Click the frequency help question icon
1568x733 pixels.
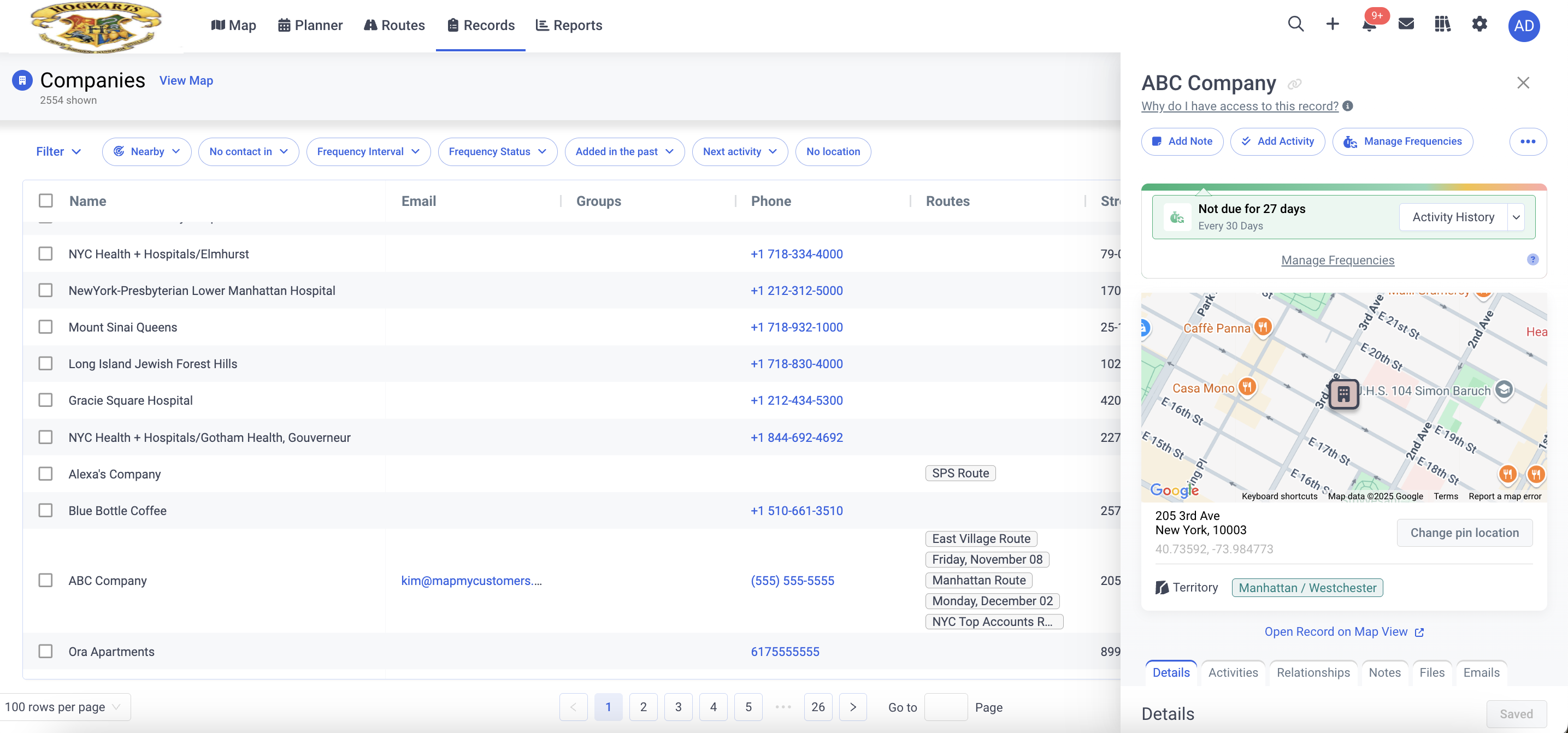pos(1532,260)
